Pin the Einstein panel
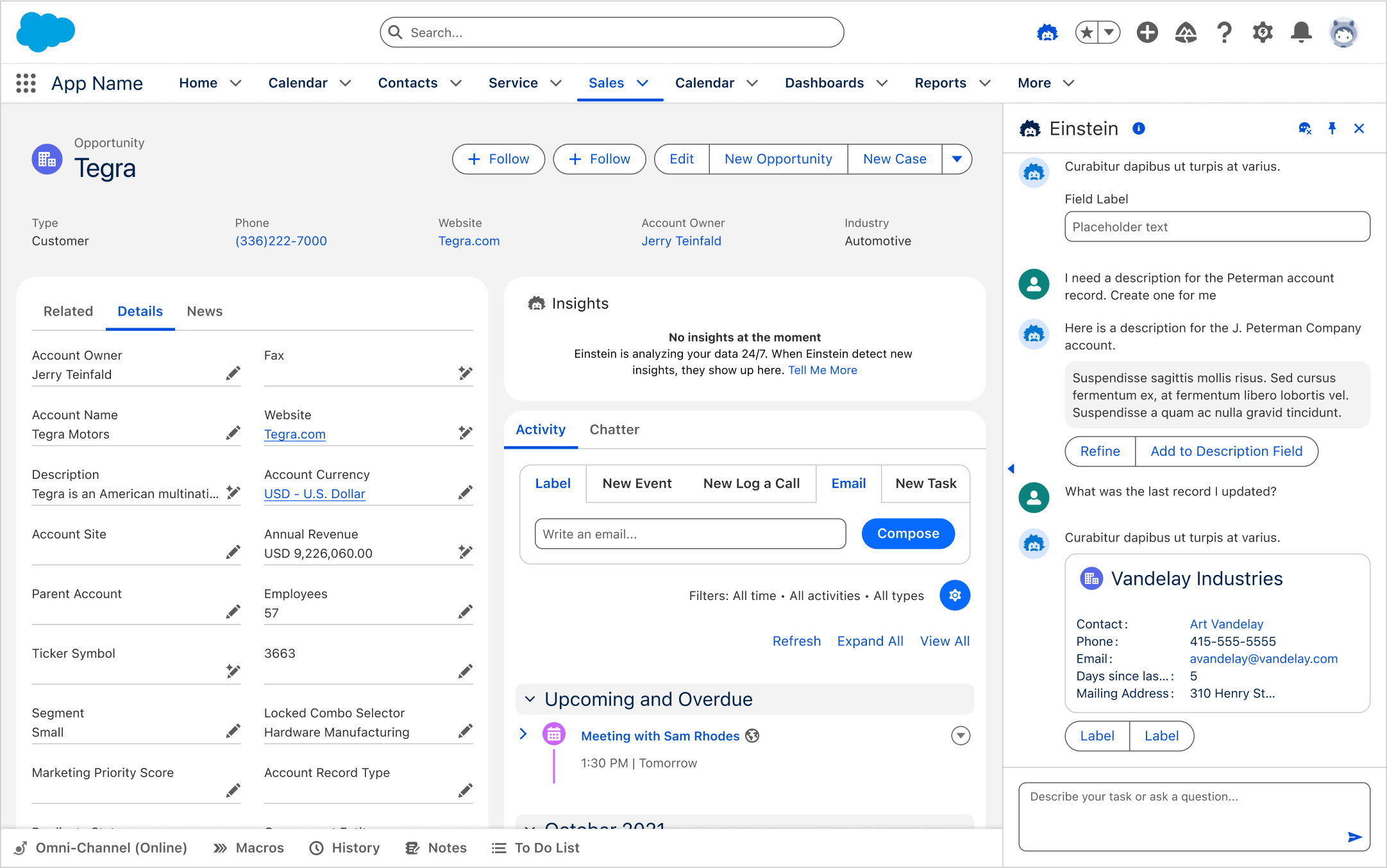Image resolution: width=1387 pixels, height=868 pixels. 1332,129
